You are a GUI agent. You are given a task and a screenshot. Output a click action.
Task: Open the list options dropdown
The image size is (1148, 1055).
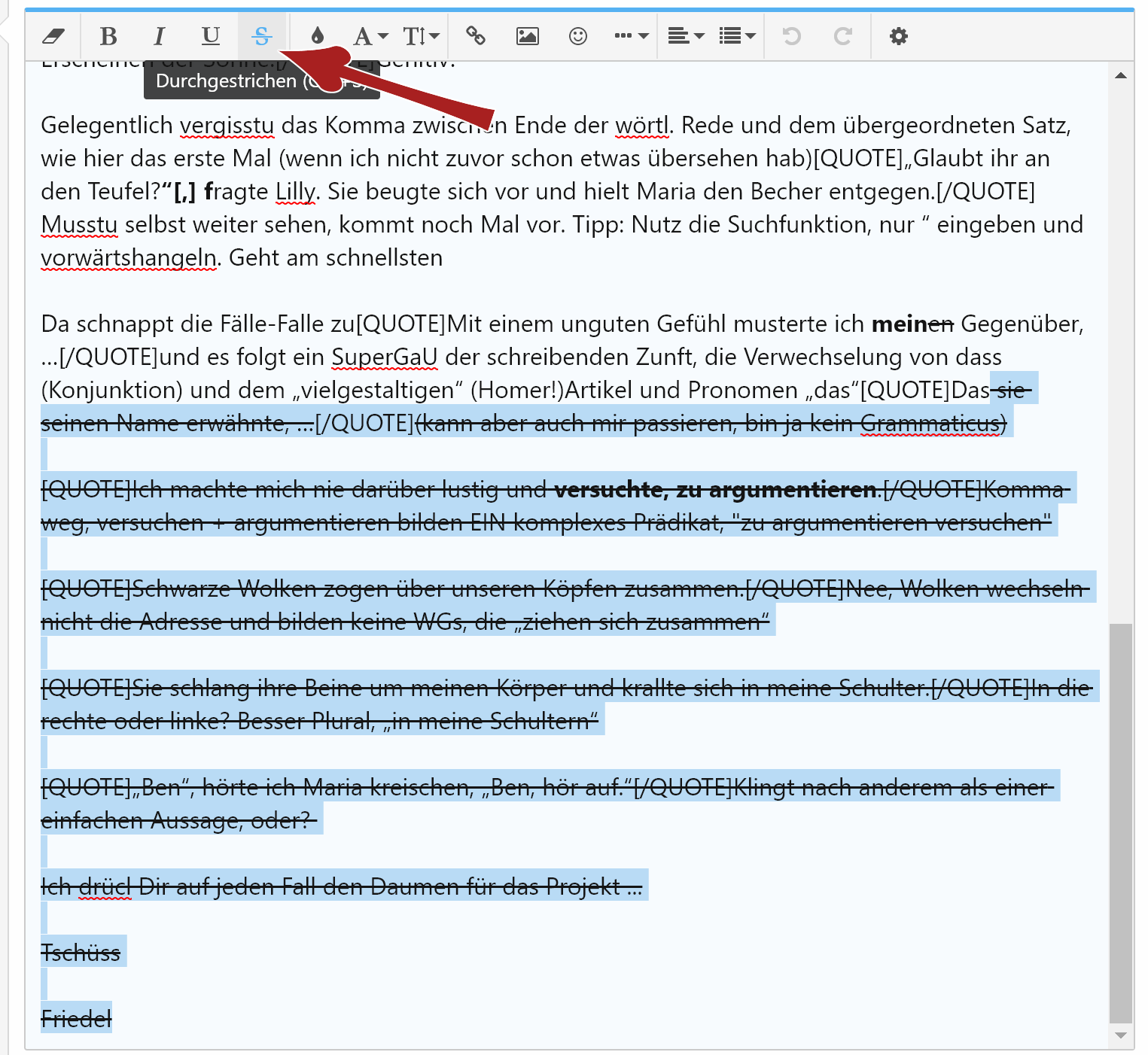[x=737, y=35]
